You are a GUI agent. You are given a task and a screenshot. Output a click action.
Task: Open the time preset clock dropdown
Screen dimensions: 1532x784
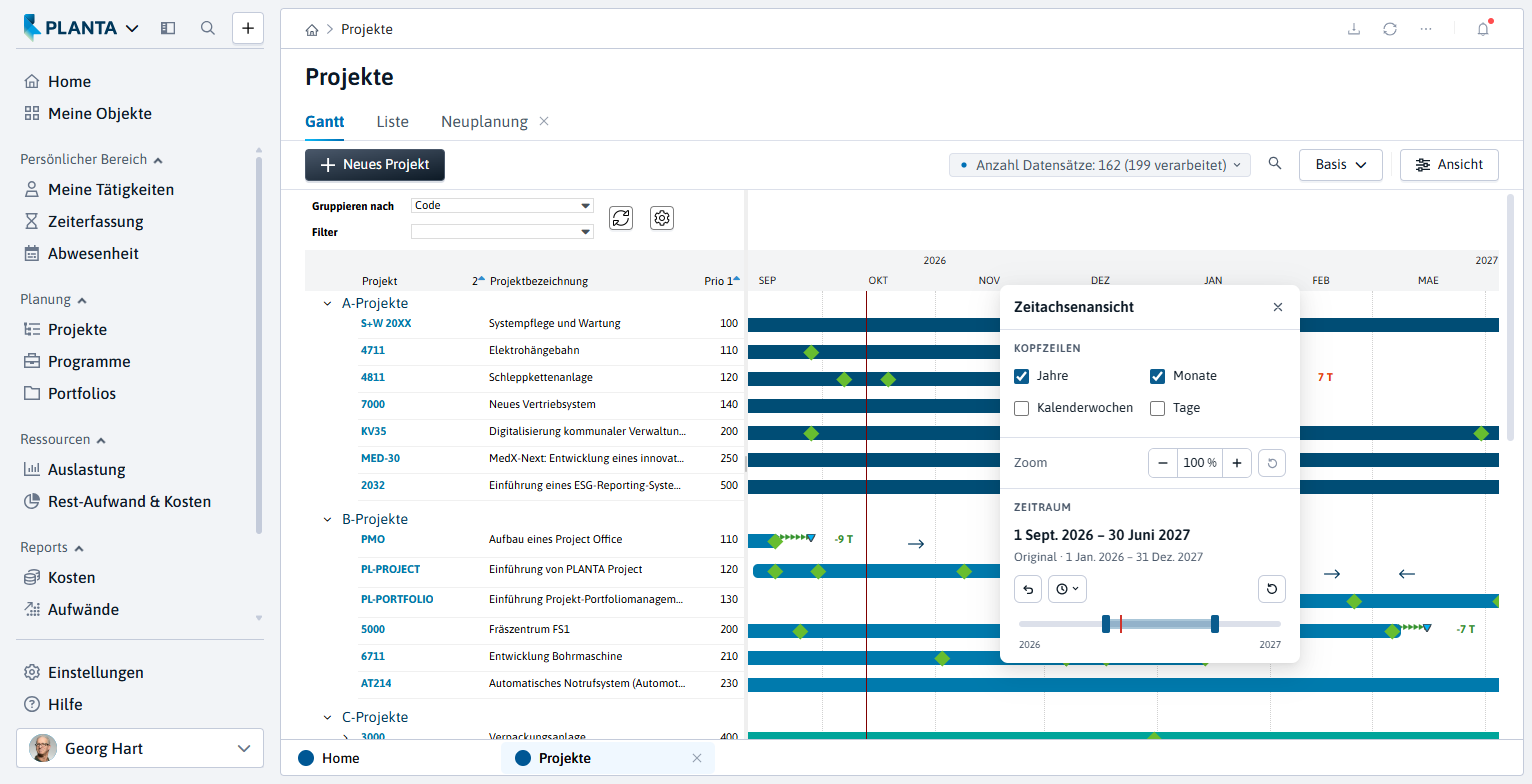pyautogui.click(x=1067, y=589)
